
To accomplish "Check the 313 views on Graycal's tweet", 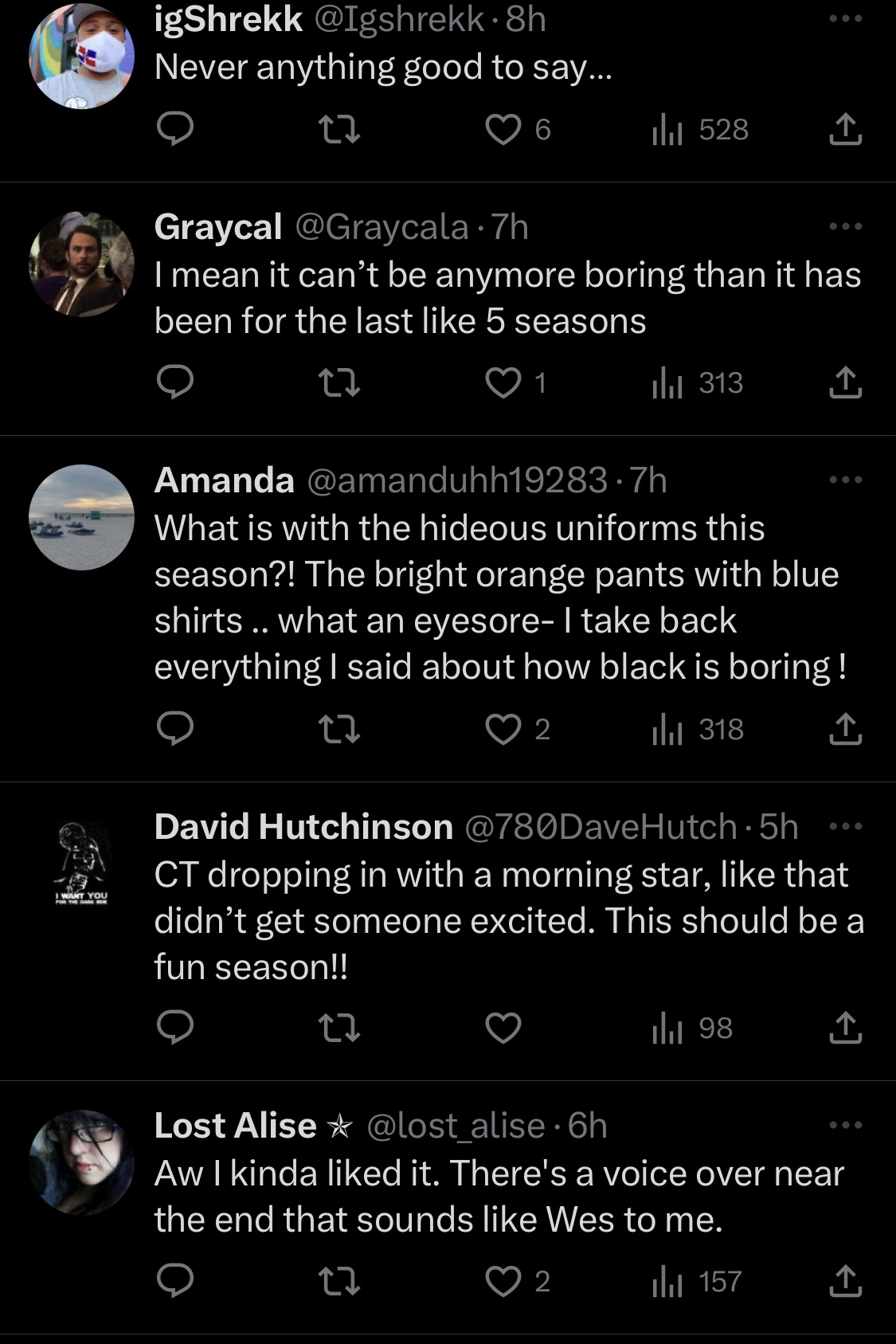I will click(x=698, y=383).
